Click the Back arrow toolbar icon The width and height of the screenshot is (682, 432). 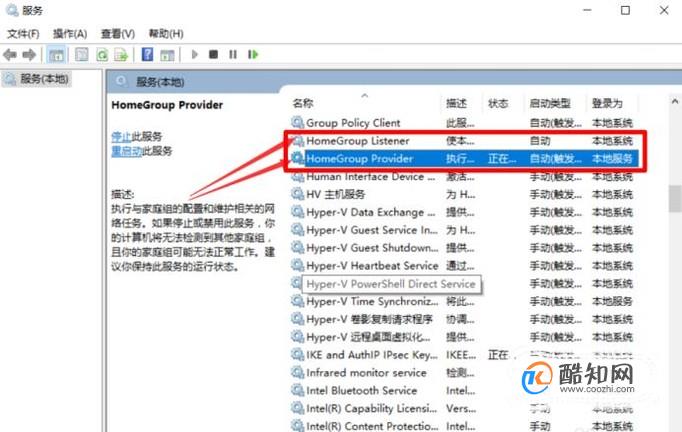[x=10, y=55]
